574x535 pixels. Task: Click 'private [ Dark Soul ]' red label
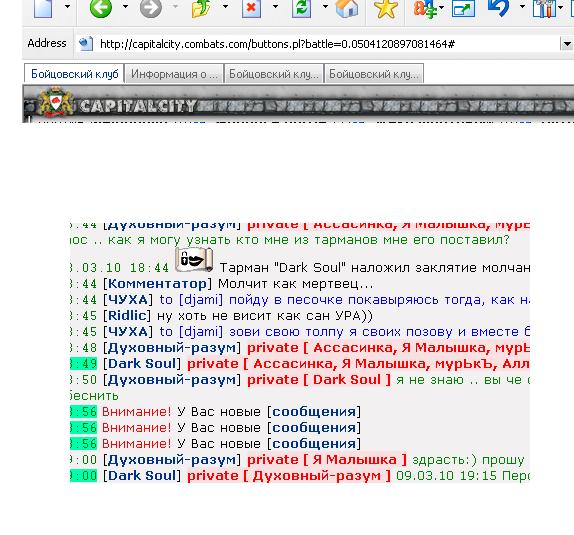click(x=319, y=380)
